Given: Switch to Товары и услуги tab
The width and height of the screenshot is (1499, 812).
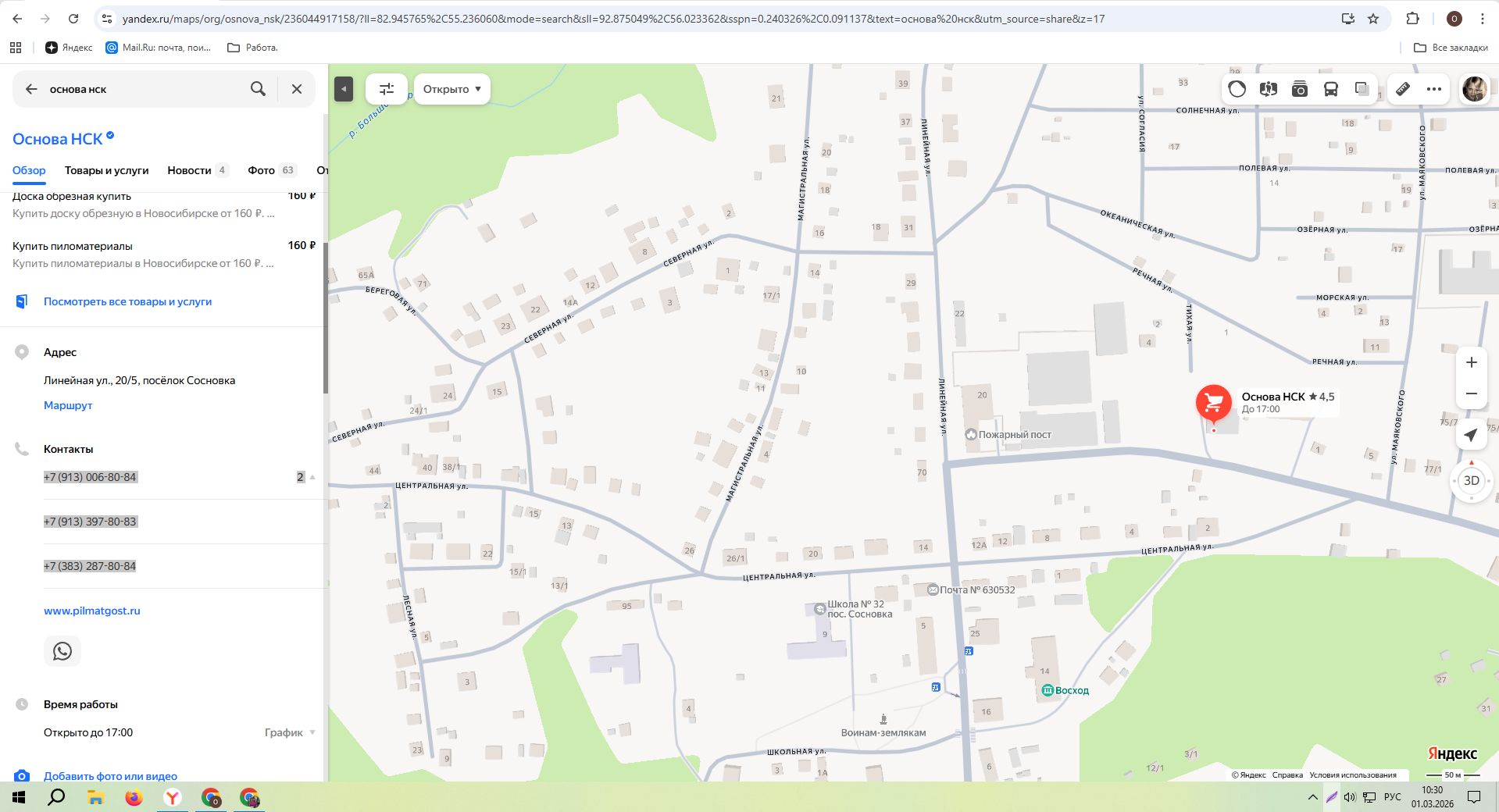Looking at the screenshot, I should pyautogui.click(x=106, y=170).
